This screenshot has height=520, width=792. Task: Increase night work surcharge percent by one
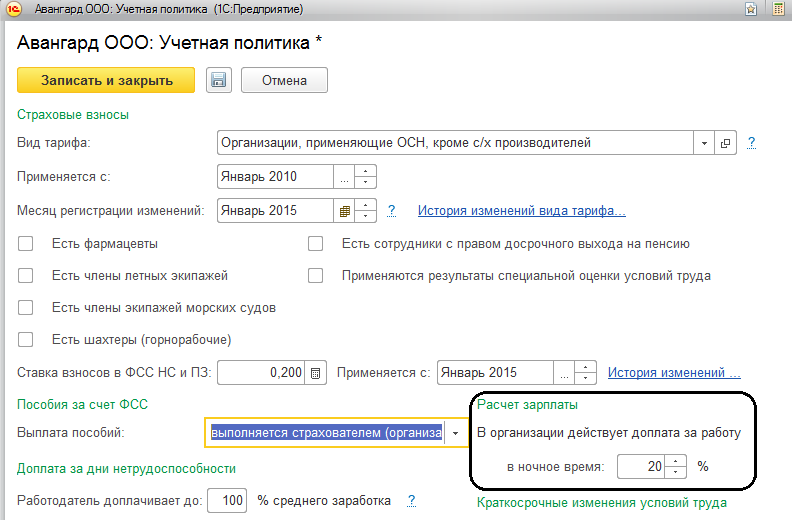point(677,460)
